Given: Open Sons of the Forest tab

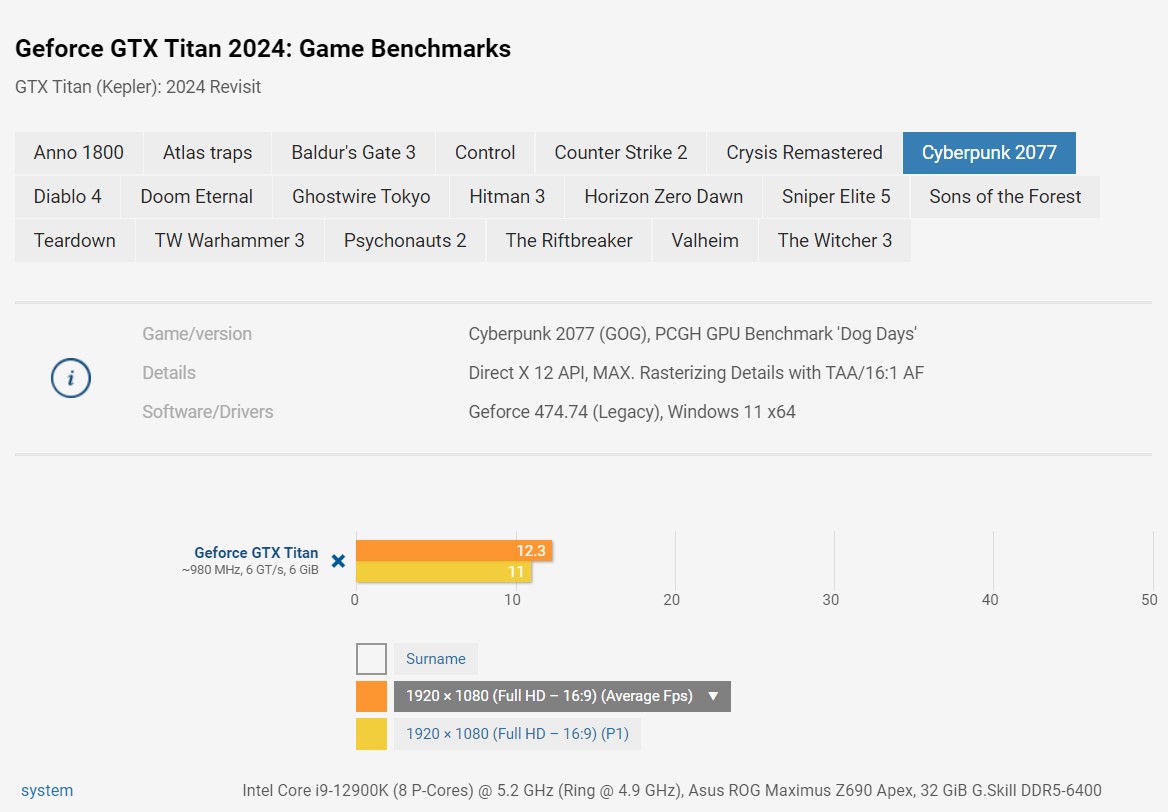Looking at the screenshot, I should pos(1005,197).
